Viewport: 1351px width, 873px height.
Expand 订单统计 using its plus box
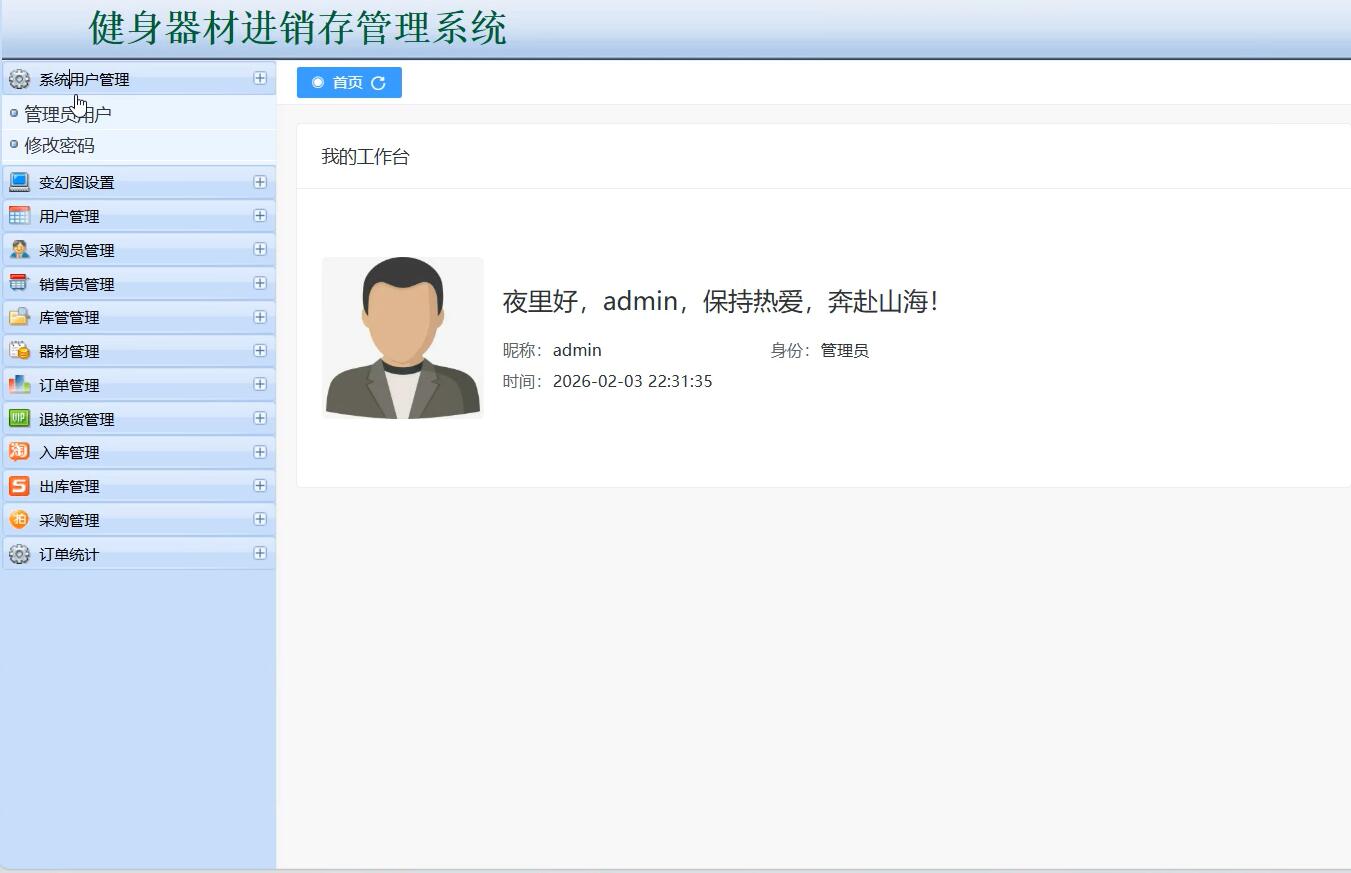click(x=260, y=553)
